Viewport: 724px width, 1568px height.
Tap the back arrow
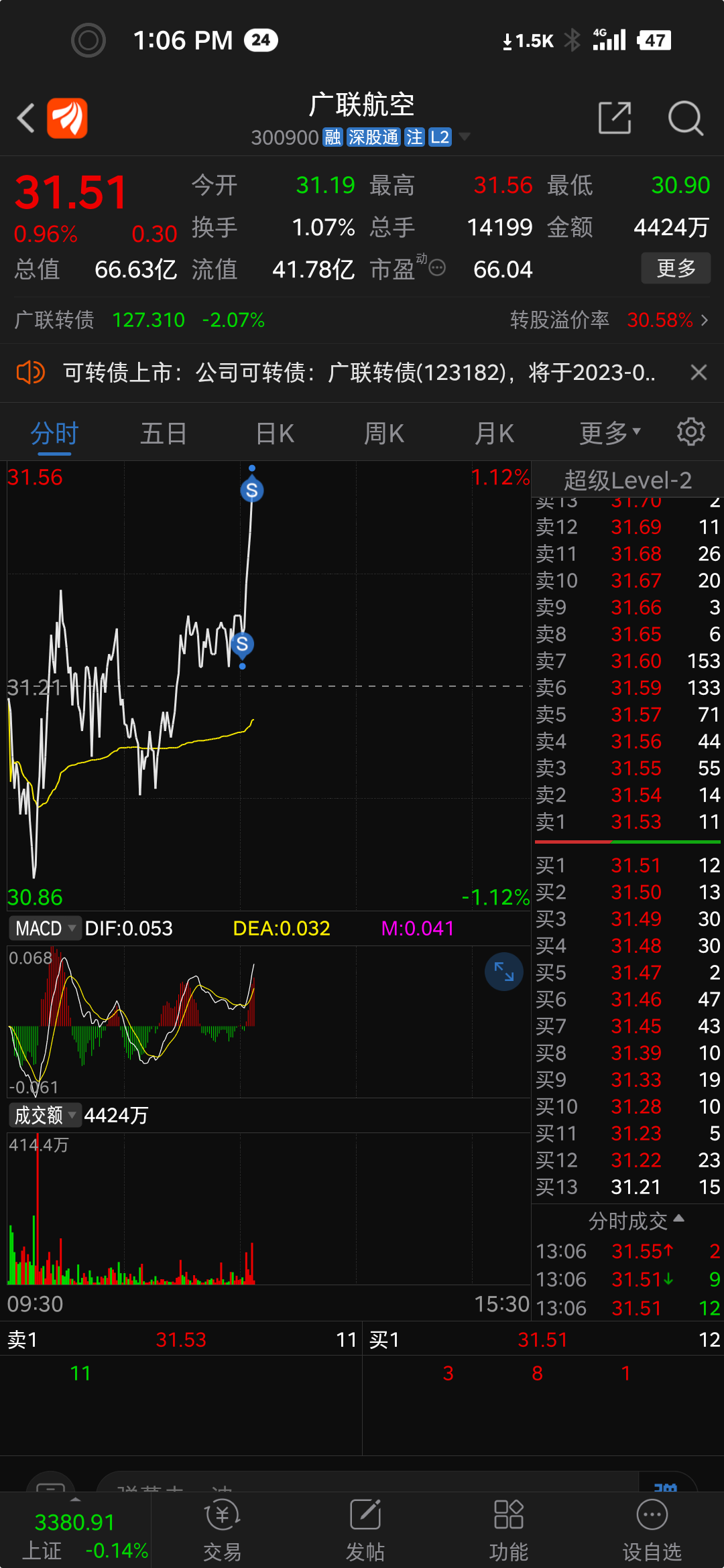[x=25, y=119]
